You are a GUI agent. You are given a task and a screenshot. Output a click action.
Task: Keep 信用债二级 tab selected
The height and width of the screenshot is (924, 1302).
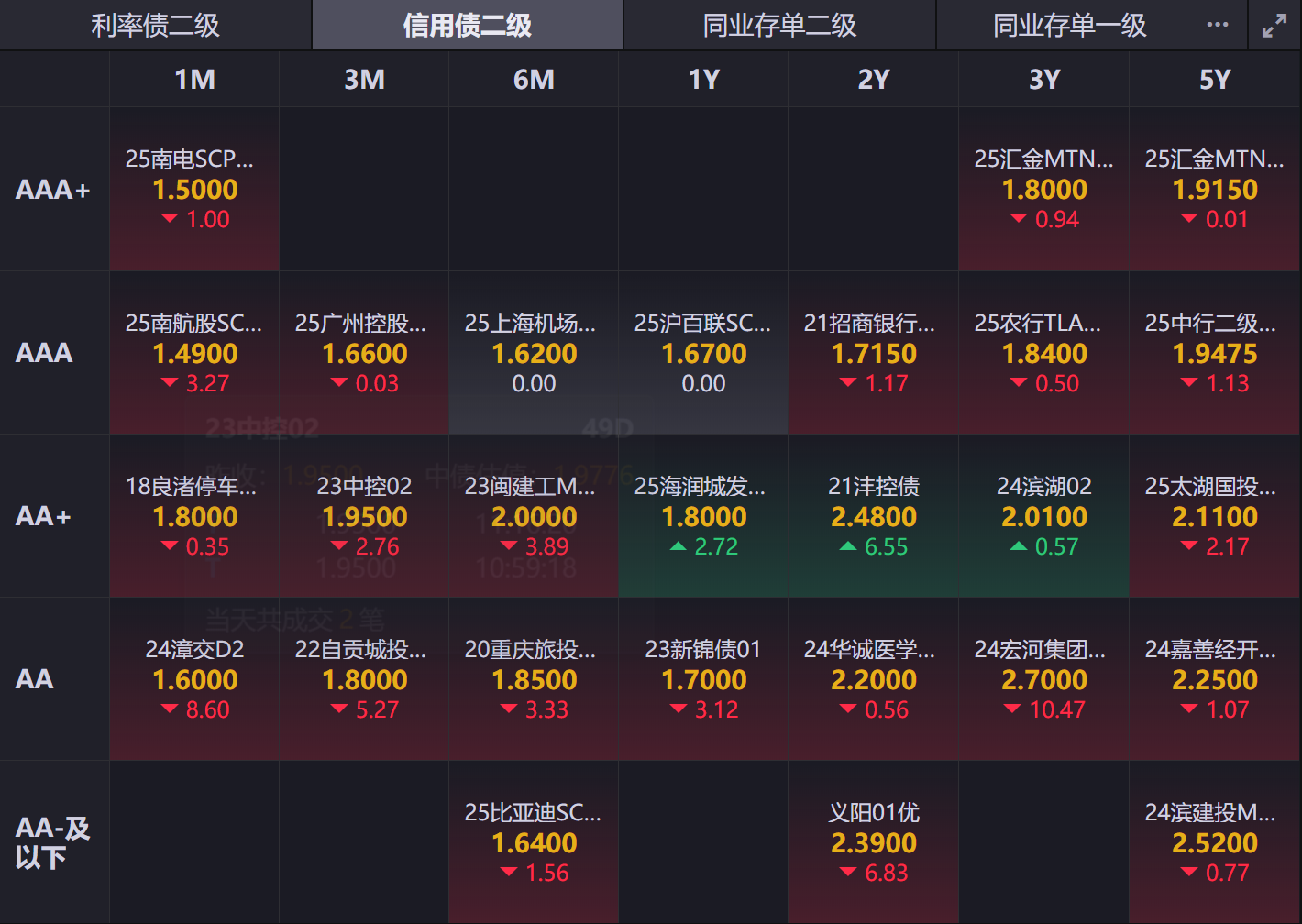[x=467, y=25]
